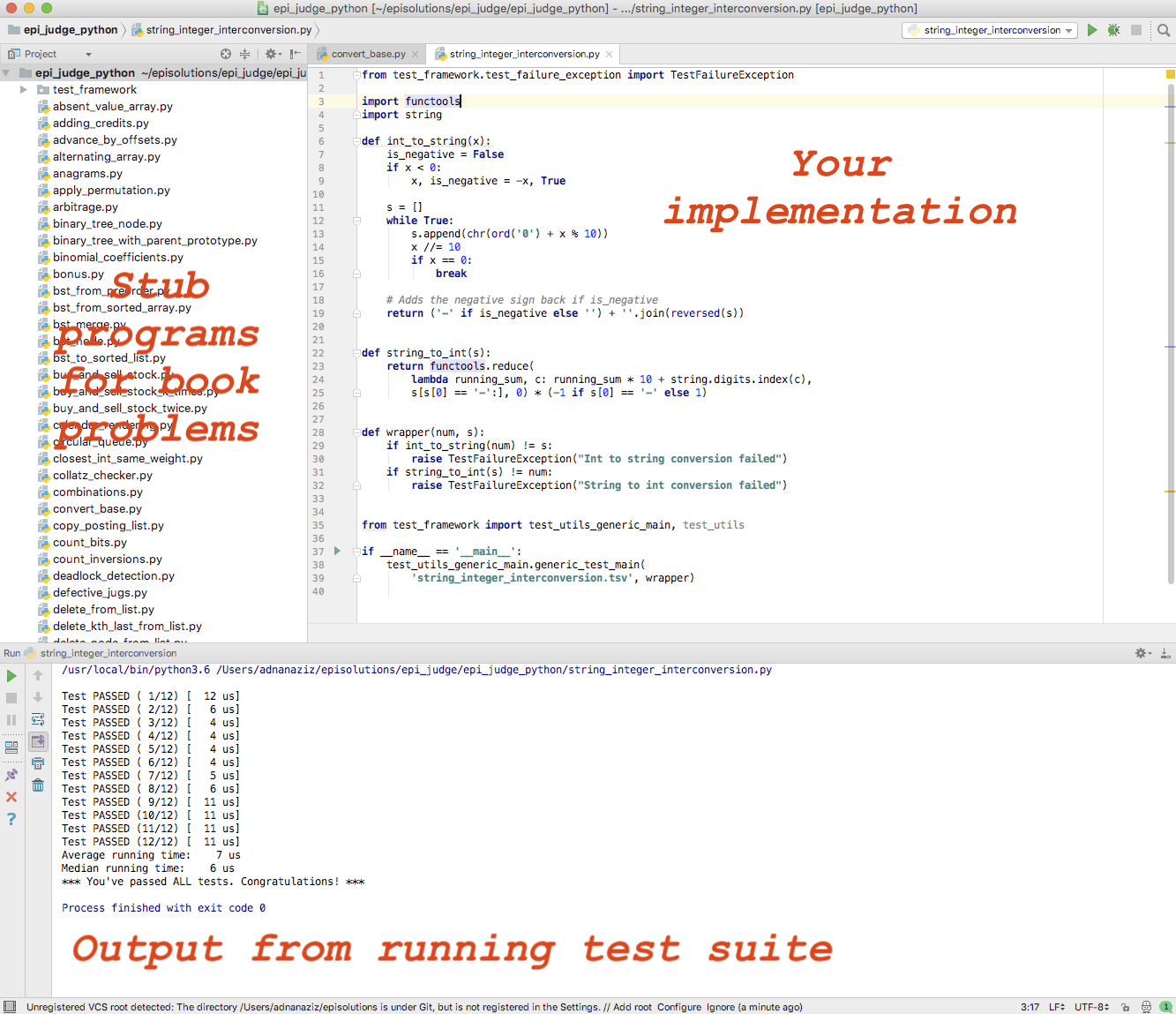Restore layout icon in Run sidebar
The width and height of the screenshot is (1176, 1014).
pos(11,747)
